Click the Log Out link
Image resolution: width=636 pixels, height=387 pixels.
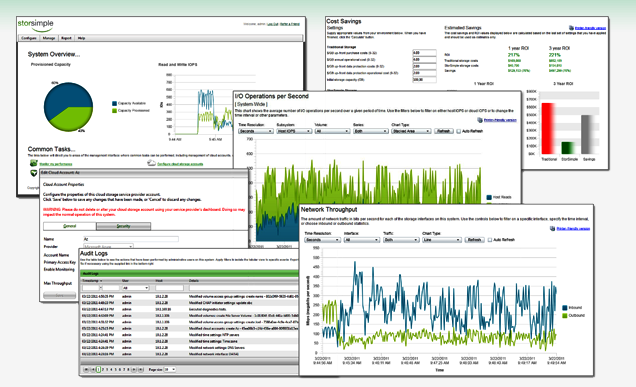pos(273,24)
